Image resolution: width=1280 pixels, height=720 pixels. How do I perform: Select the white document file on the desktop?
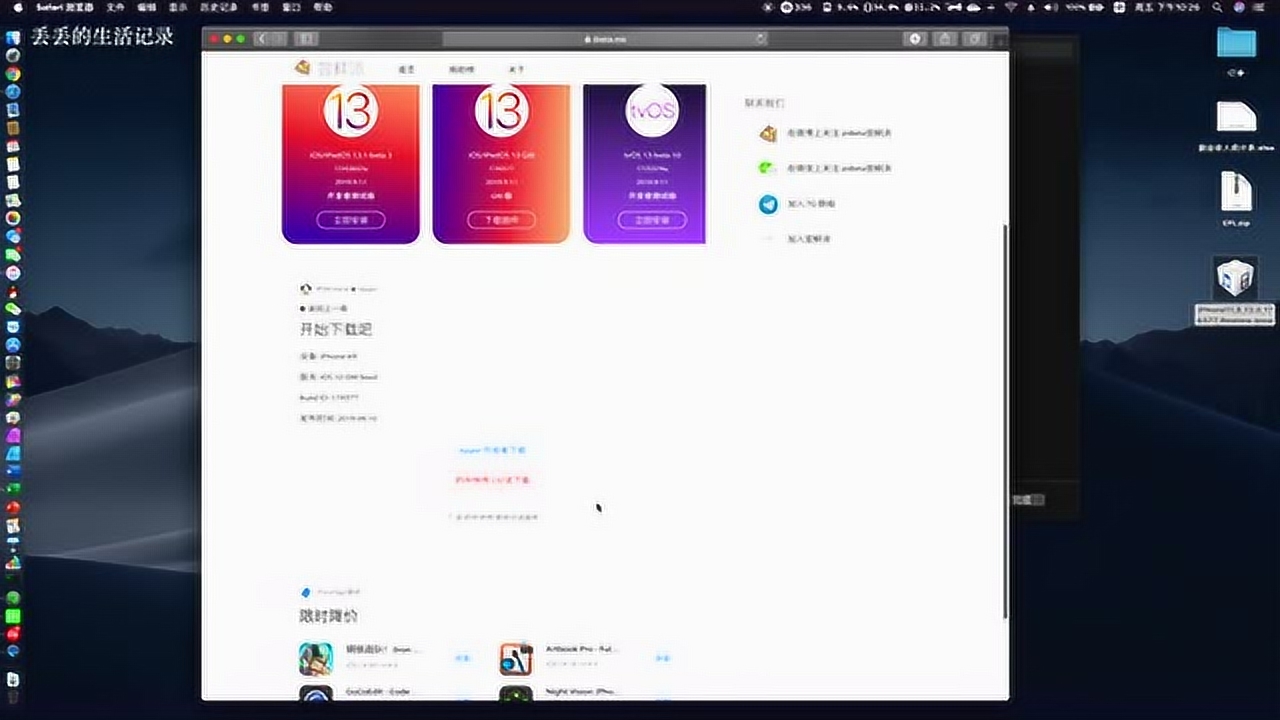[x=1237, y=117]
